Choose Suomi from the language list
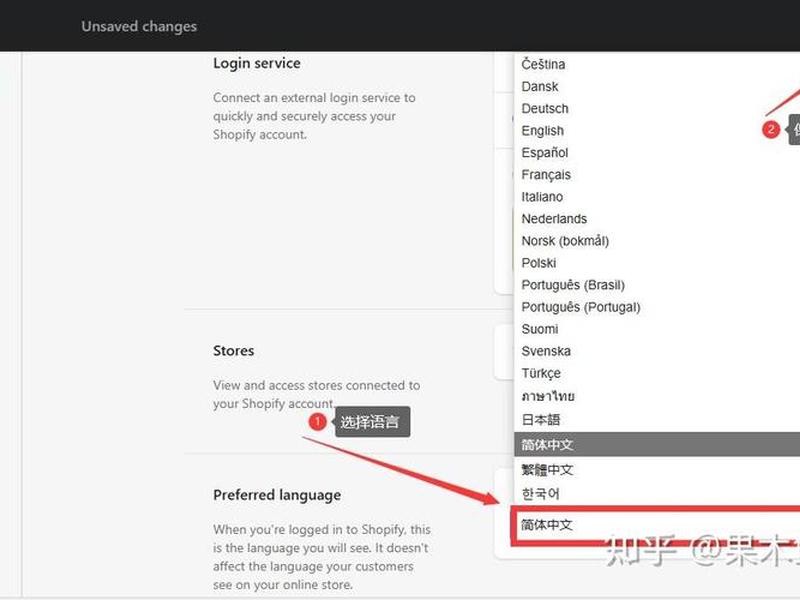The height and width of the screenshot is (600, 800). (x=657, y=329)
